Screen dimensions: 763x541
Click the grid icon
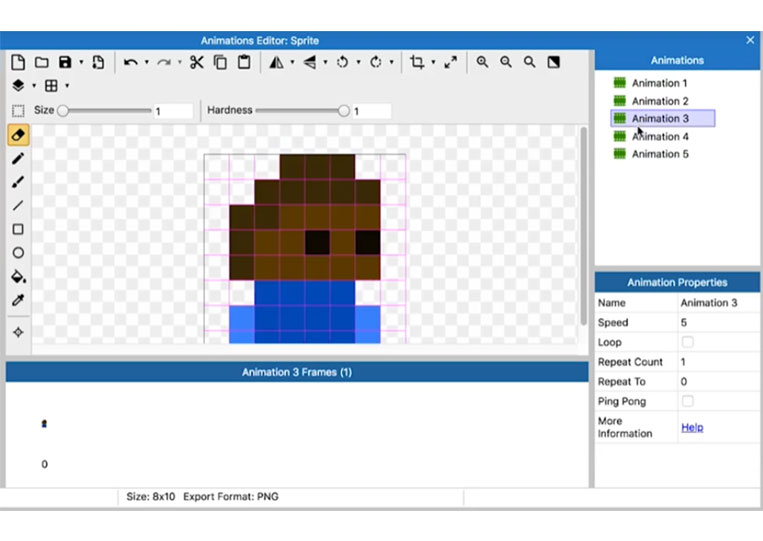tap(51, 86)
